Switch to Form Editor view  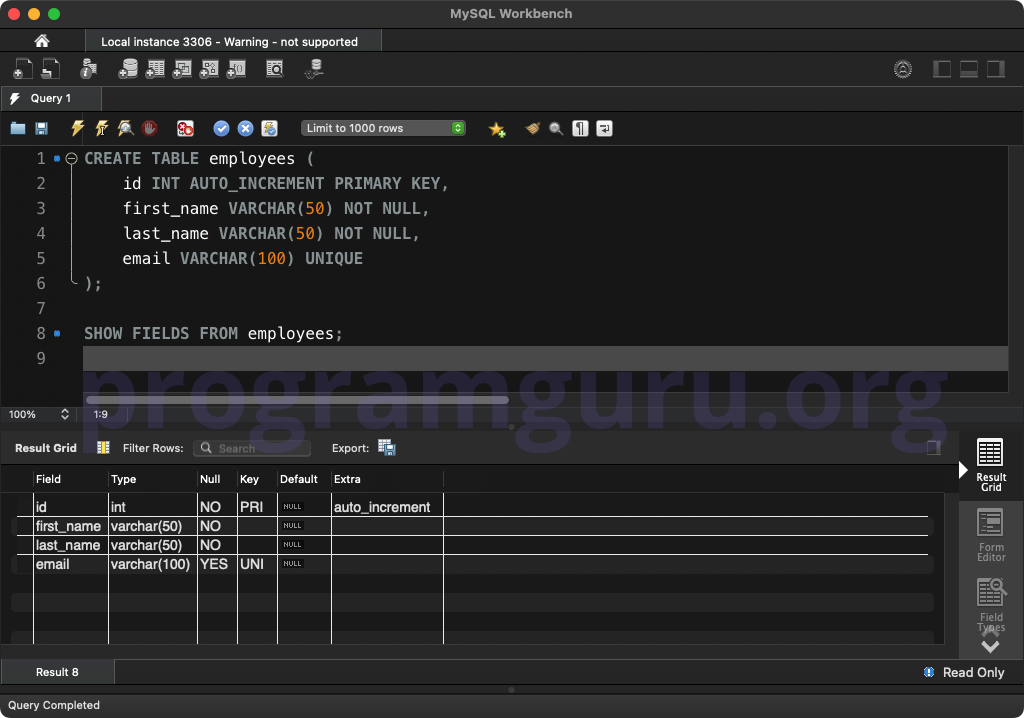(x=991, y=535)
